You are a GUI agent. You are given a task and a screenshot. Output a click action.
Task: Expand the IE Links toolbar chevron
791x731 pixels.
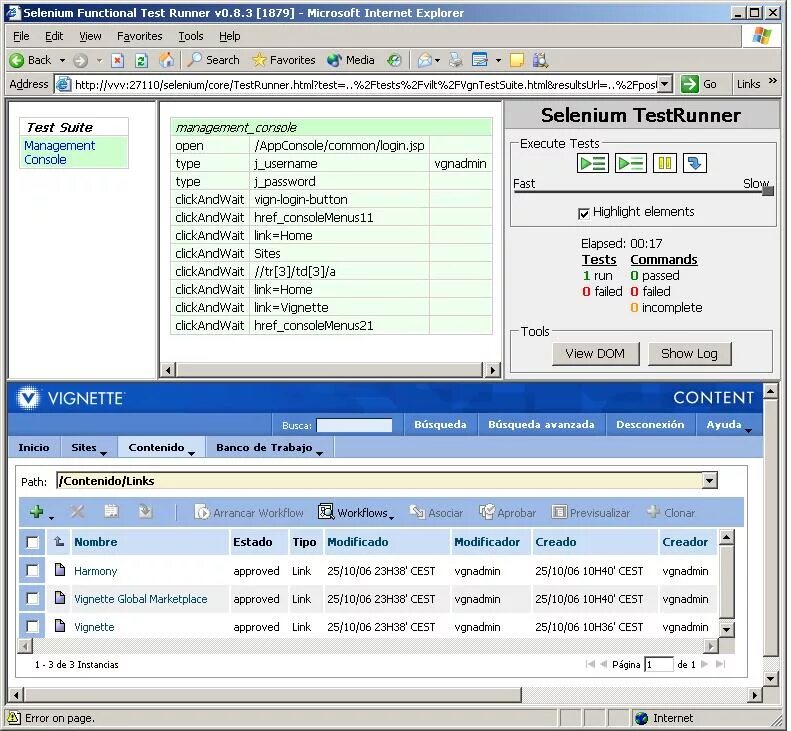point(773,81)
